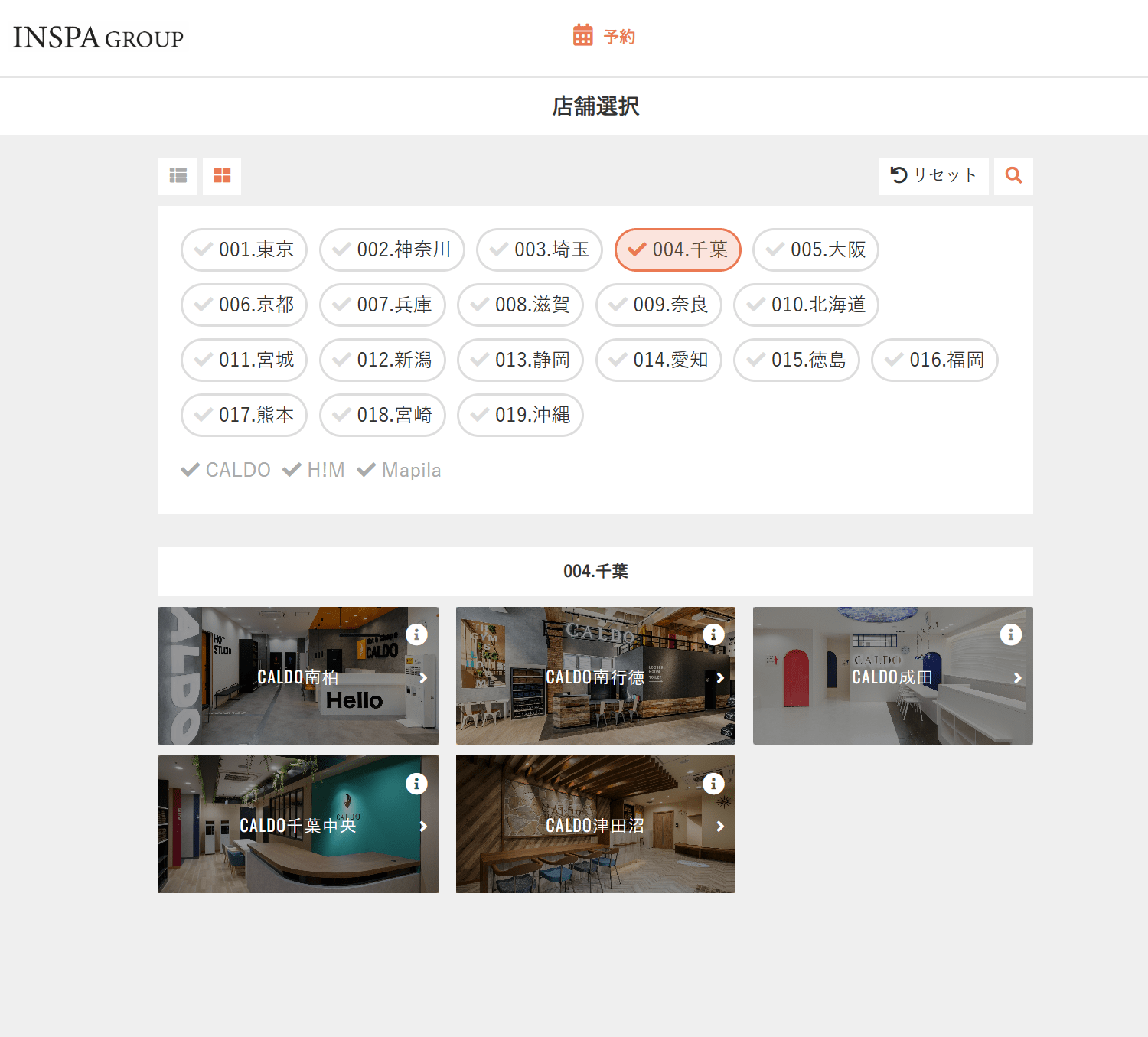This screenshot has width=1148, height=1037.
Task: Click the calendar 予約 icon in header
Action: [583, 35]
